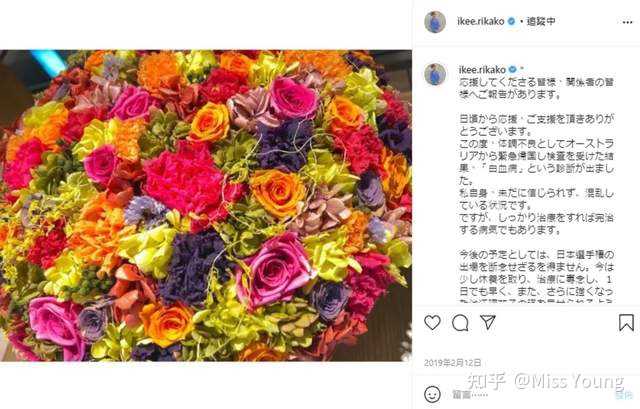Click the 發佈 post comment button
Viewport: 640px width, 409px height.
[624, 395]
